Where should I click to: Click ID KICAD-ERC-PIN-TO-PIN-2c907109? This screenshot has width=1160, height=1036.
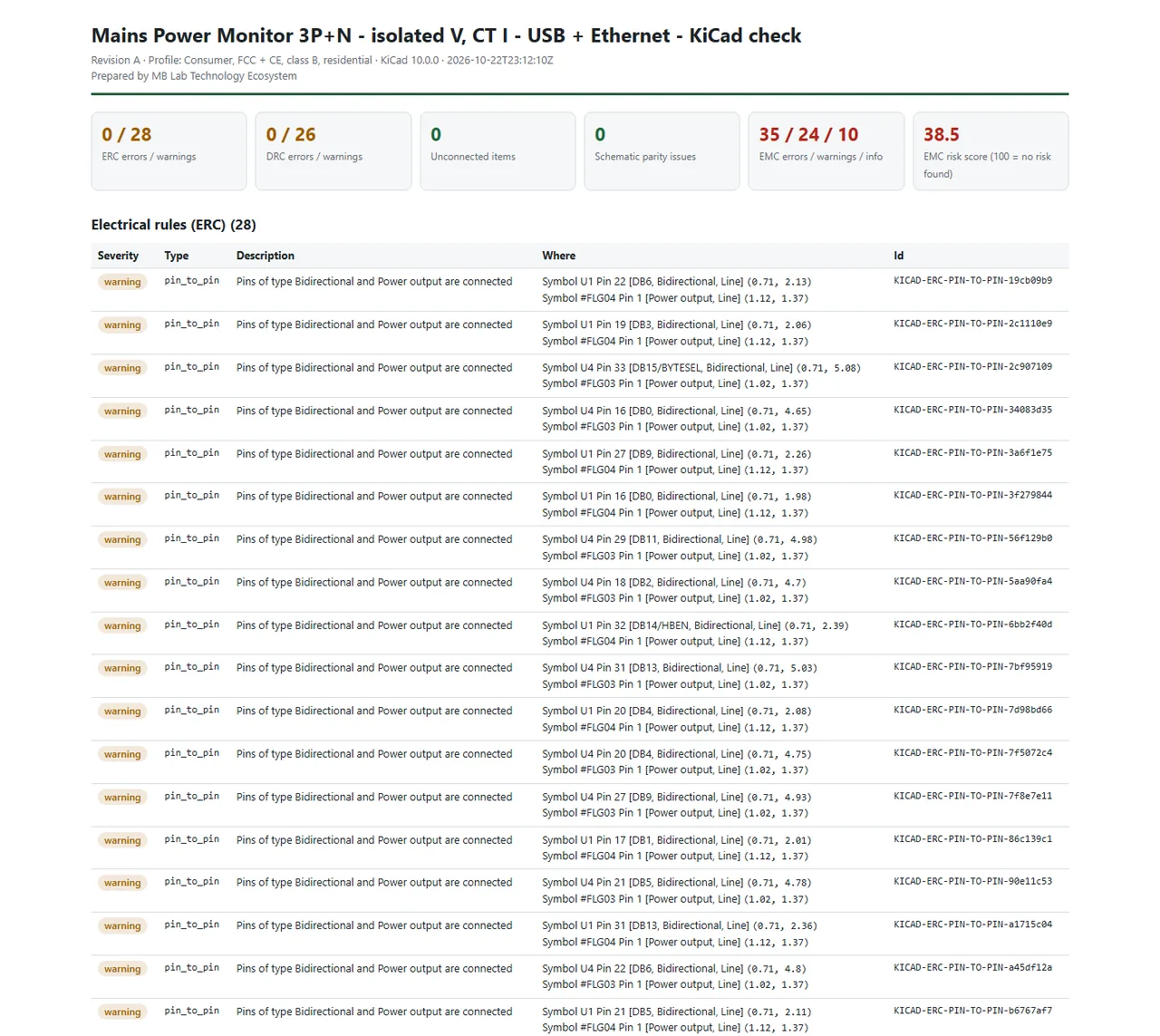973,367
